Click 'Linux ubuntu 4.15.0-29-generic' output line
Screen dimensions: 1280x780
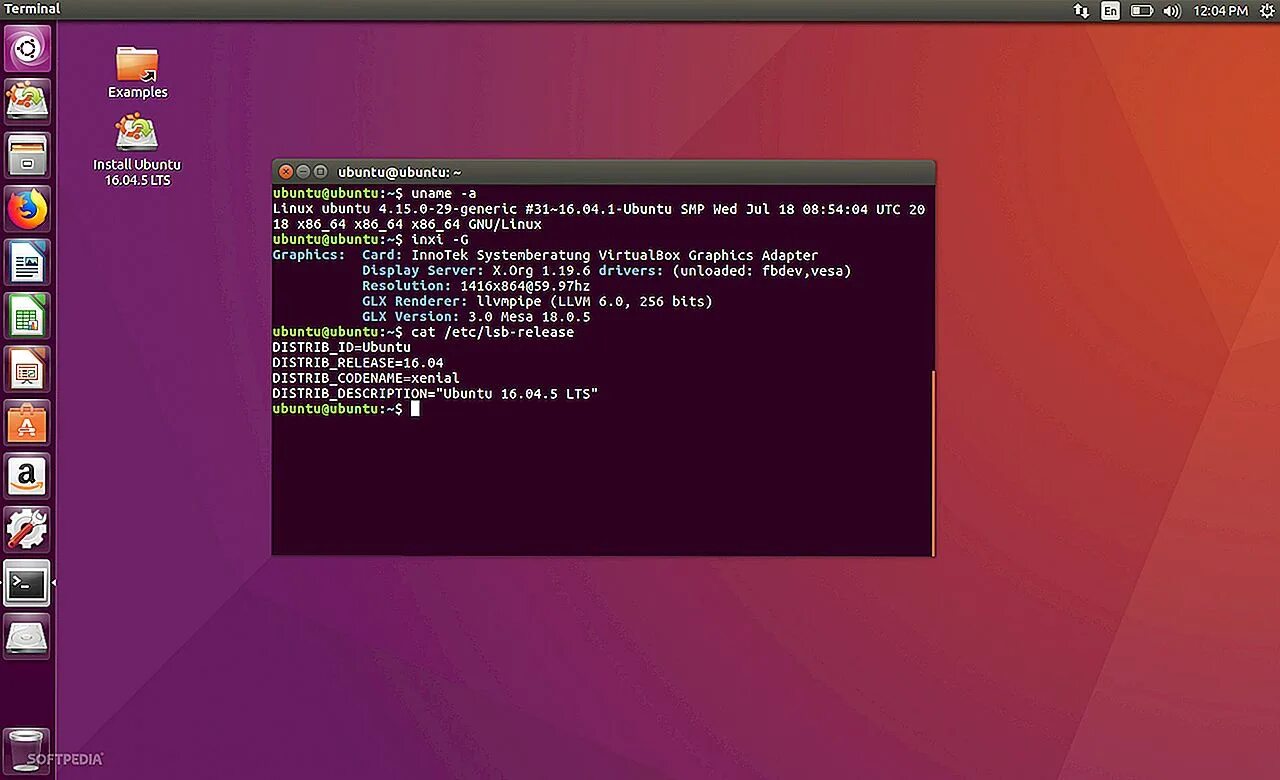599,217
